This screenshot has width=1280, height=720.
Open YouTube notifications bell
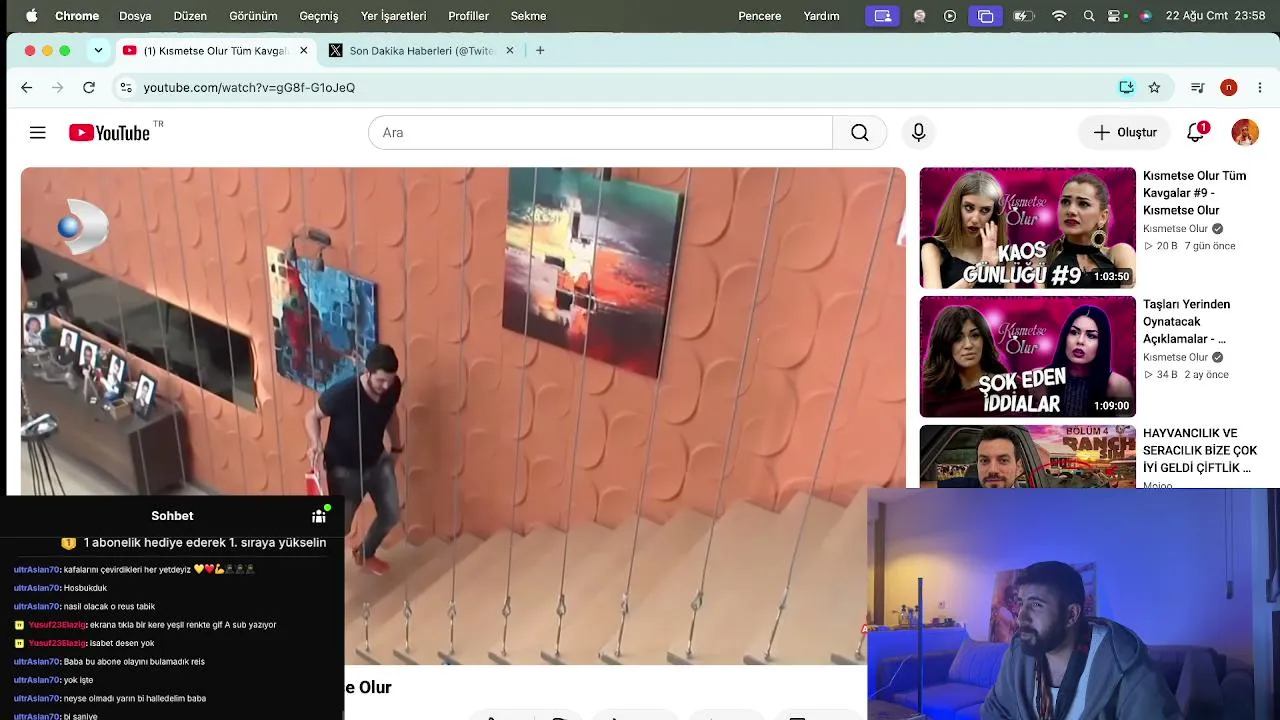(x=1196, y=132)
